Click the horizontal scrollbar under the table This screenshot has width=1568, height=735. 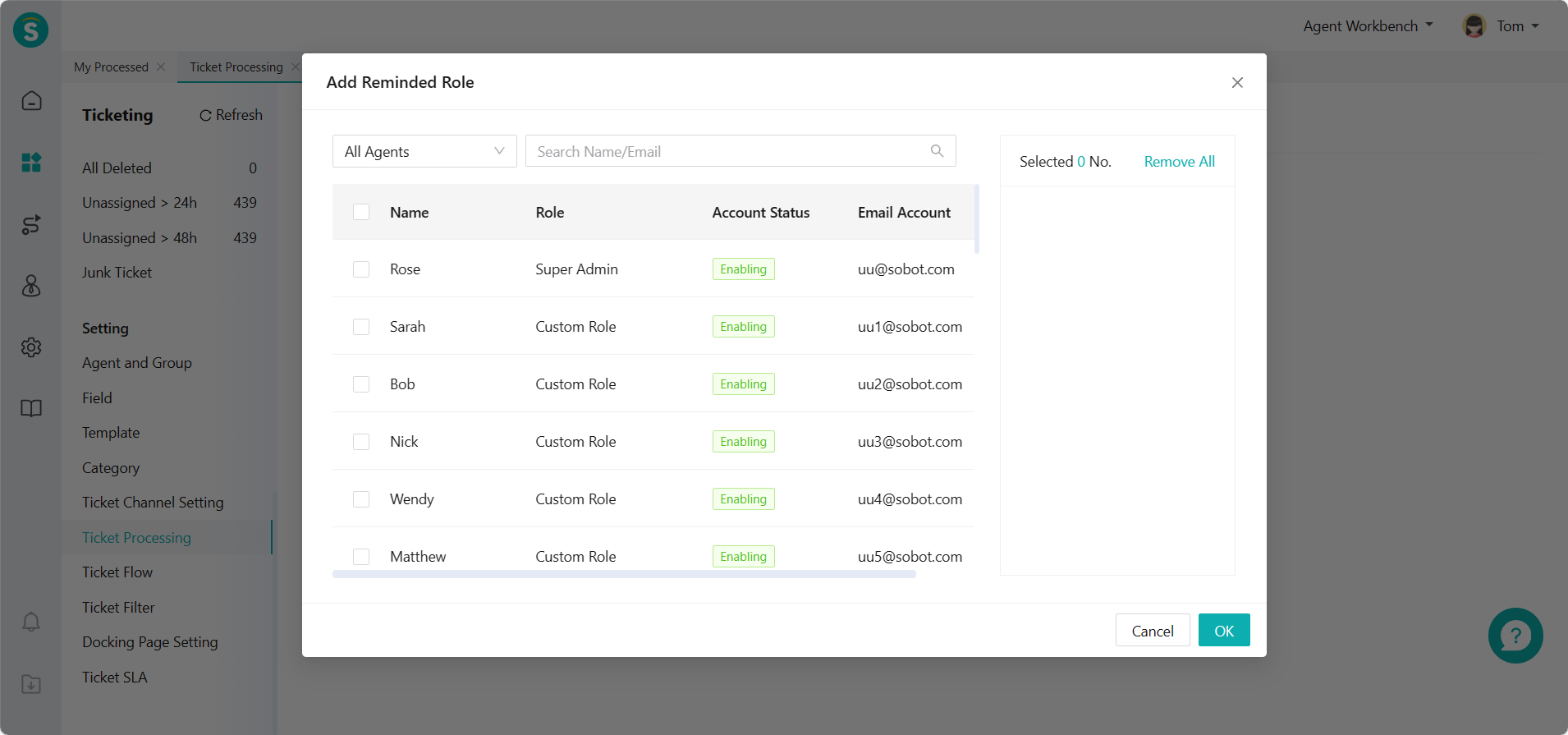click(x=624, y=574)
